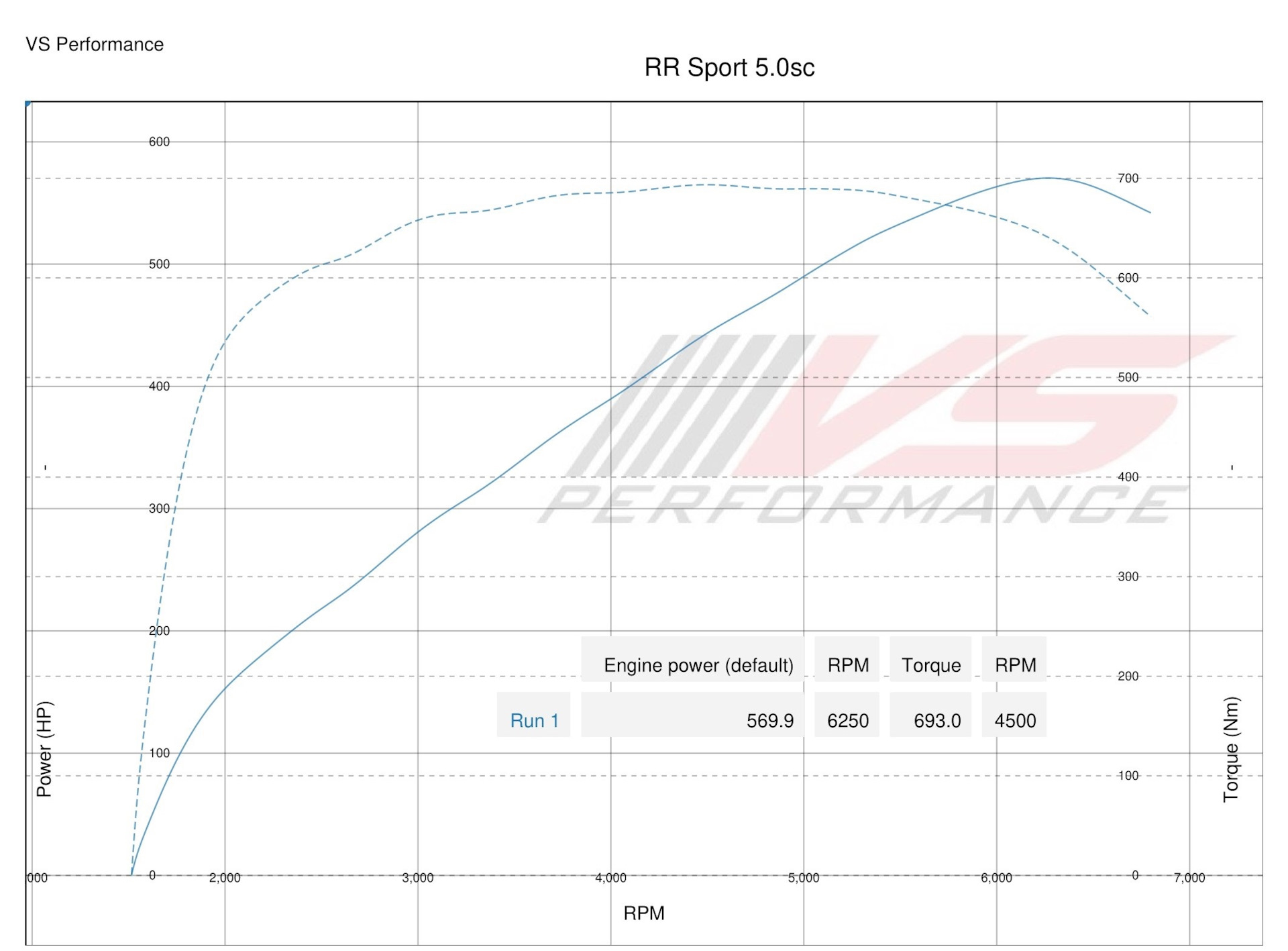Click the 569.9 power value cell
Viewport: 1288px width, 951px height.
pyautogui.click(x=771, y=720)
